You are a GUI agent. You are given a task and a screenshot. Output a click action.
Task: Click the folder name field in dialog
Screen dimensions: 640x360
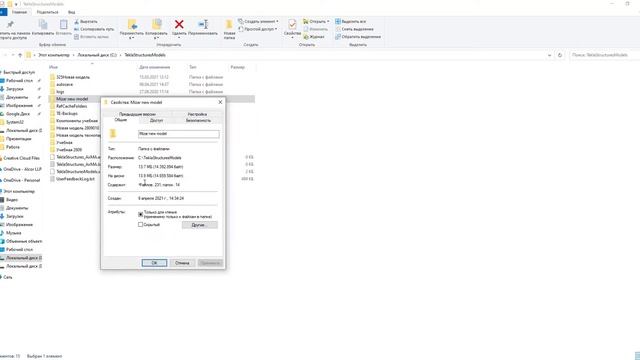(178, 134)
